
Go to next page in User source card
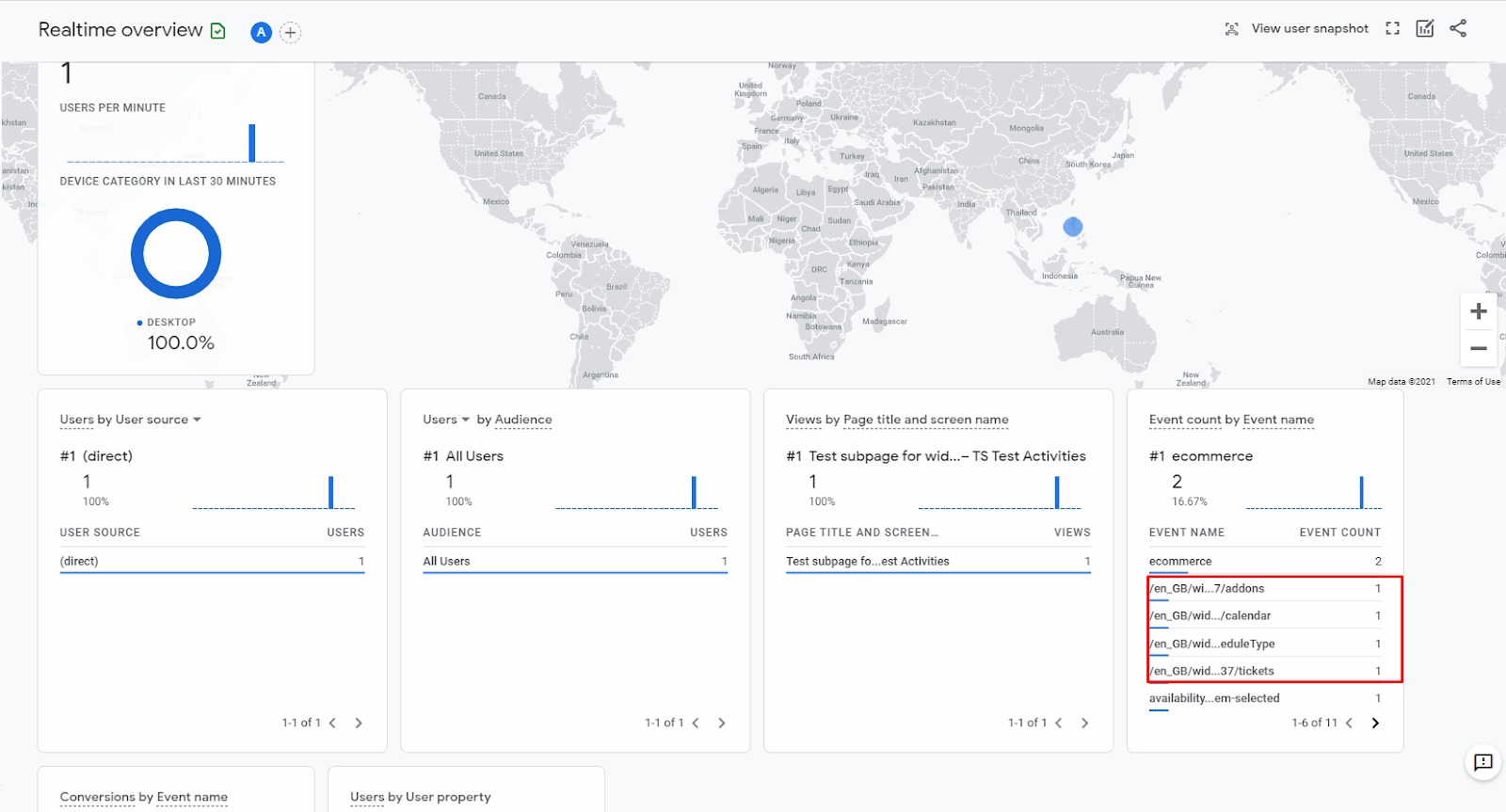[359, 723]
